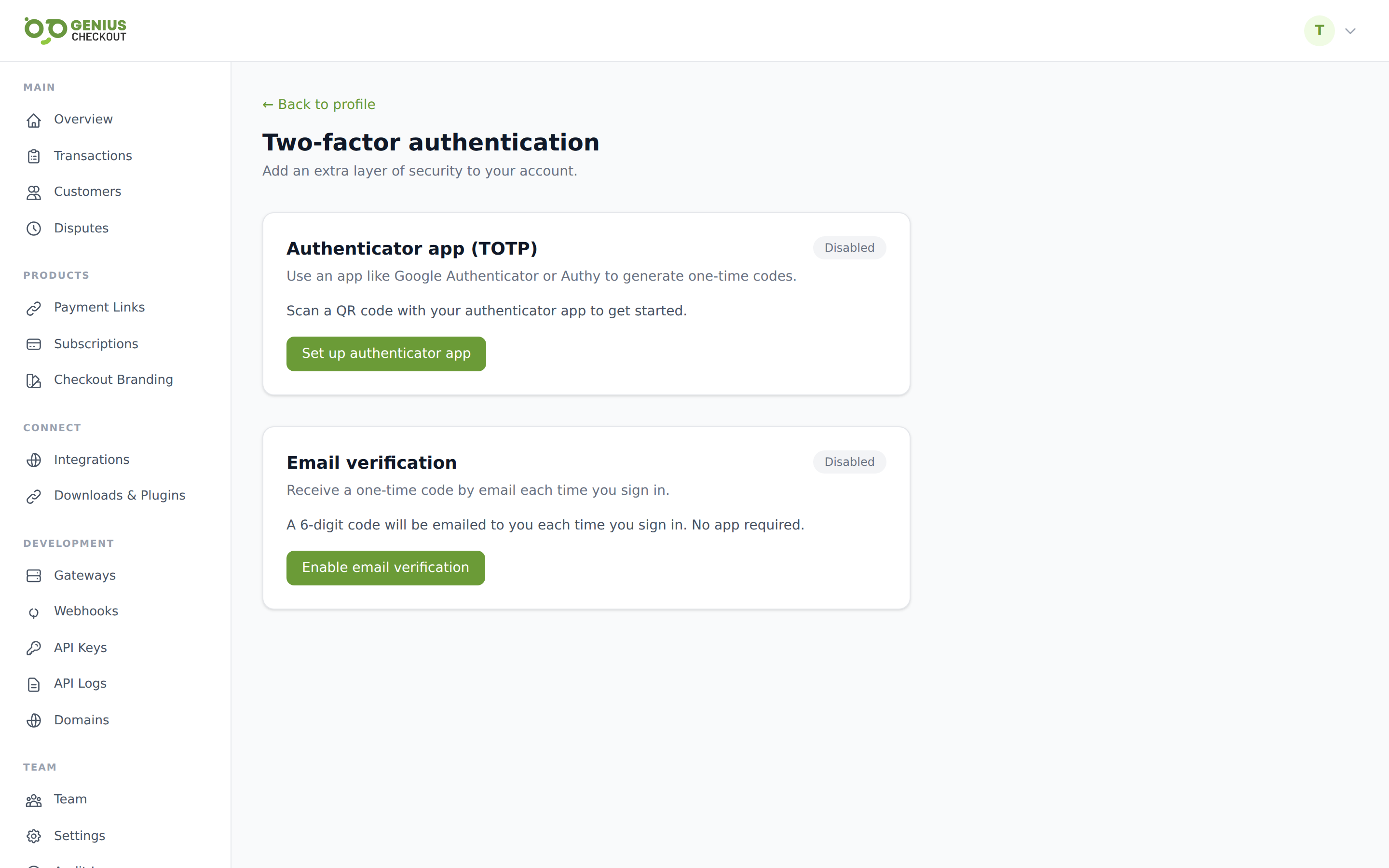Click the Checkout Branding icon
The width and height of the screenshot is (1389, 868).
coord(34,380)
